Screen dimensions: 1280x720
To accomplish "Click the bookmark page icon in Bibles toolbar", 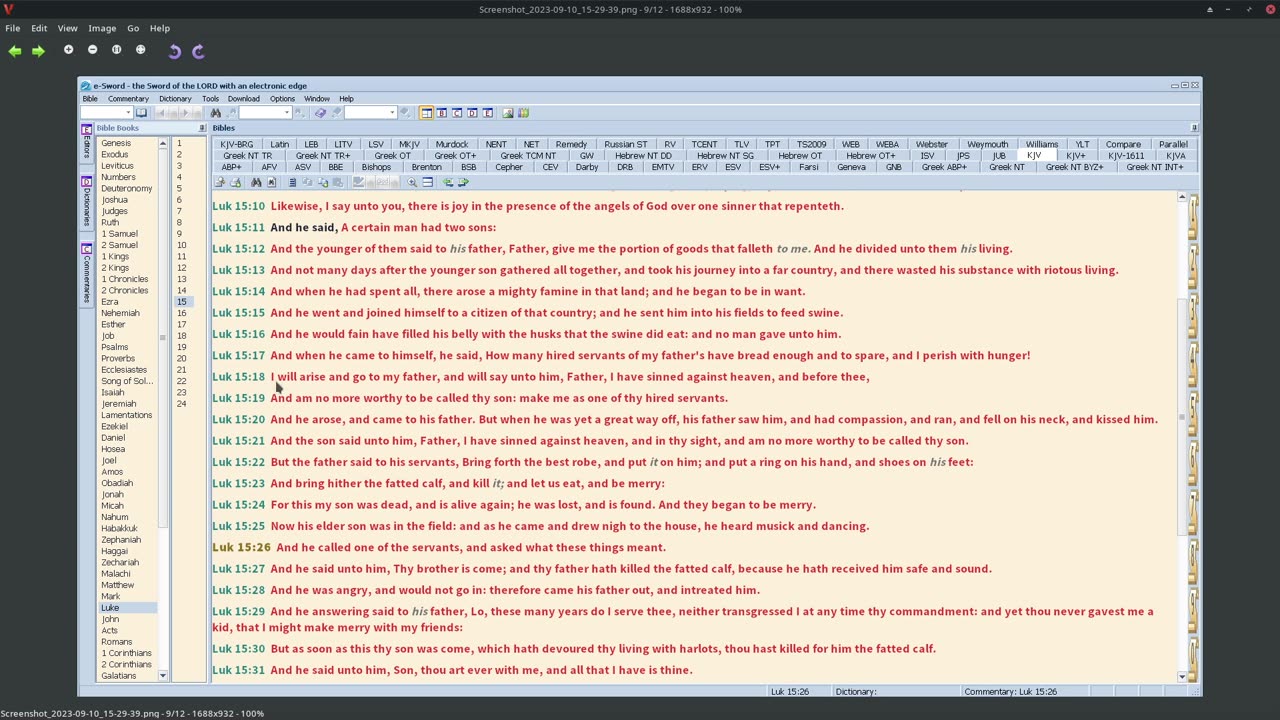I will 272,182.
